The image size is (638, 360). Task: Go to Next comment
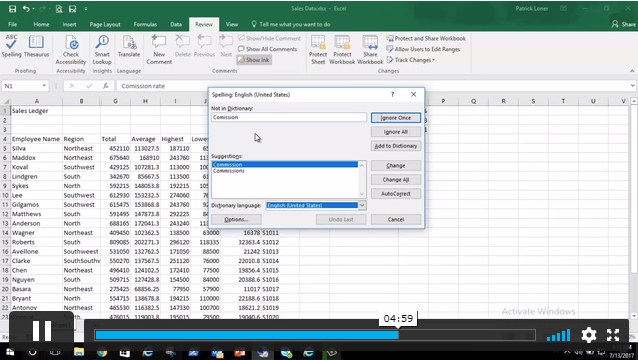tap(226, 46)
